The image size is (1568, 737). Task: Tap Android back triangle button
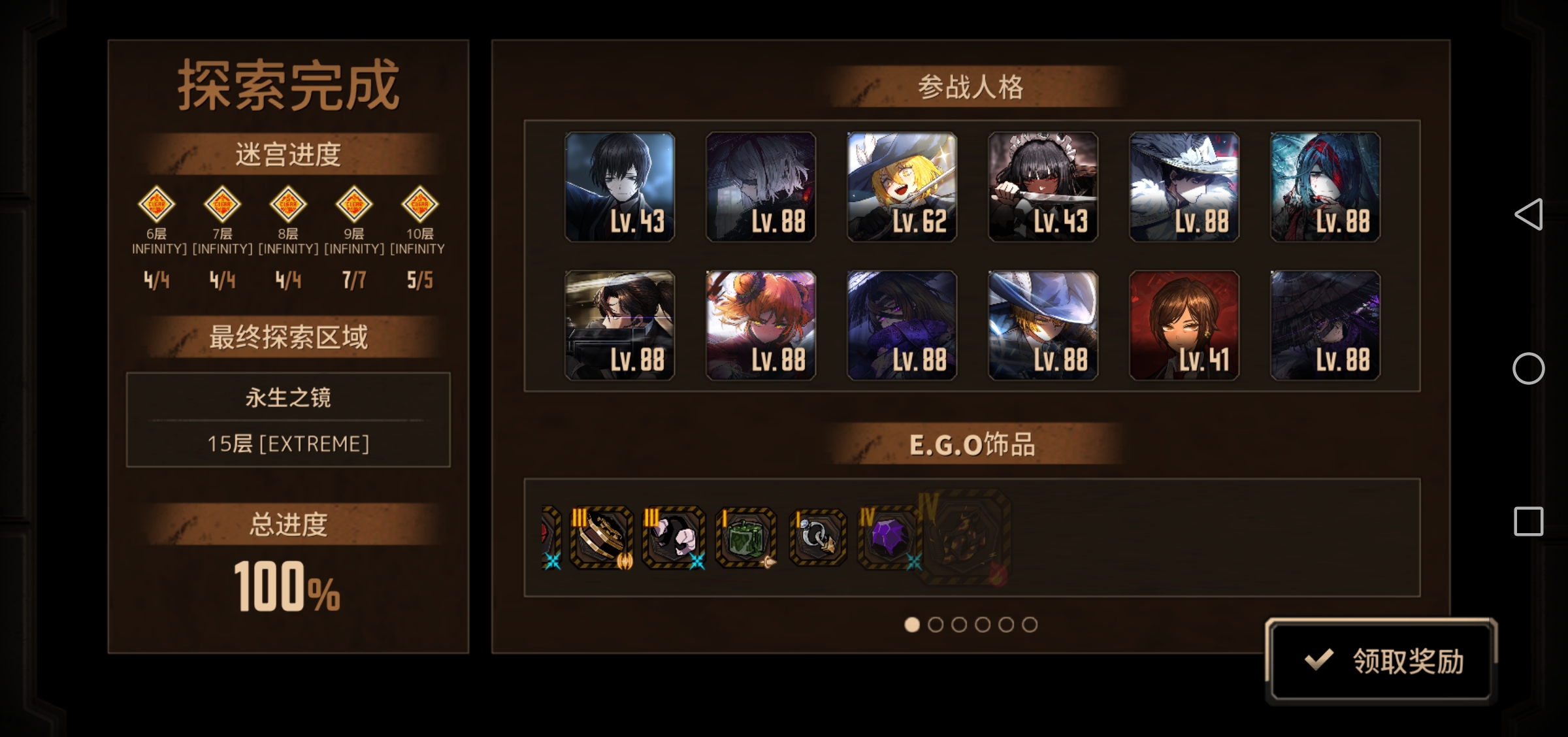[1528, 214]
